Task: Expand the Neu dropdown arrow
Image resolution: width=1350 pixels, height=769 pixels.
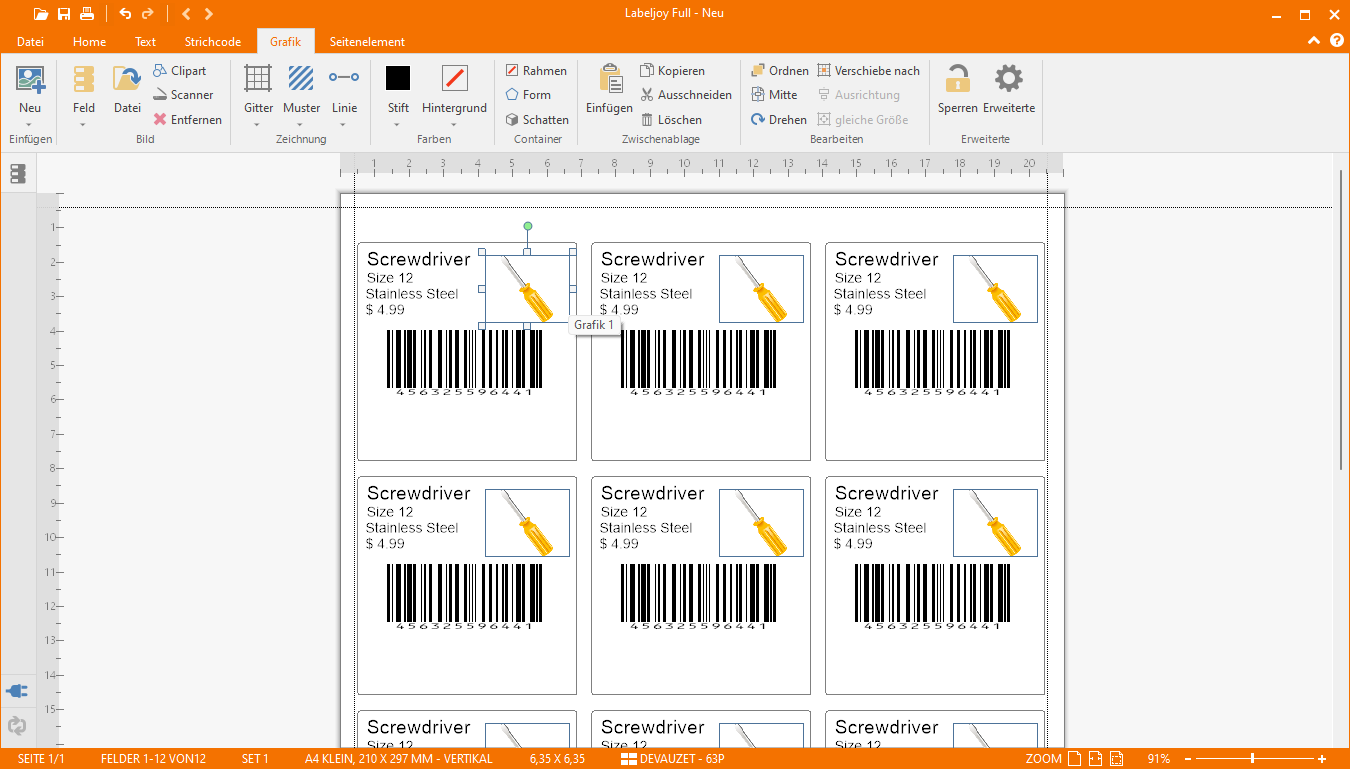Action: tap(30, 125)
